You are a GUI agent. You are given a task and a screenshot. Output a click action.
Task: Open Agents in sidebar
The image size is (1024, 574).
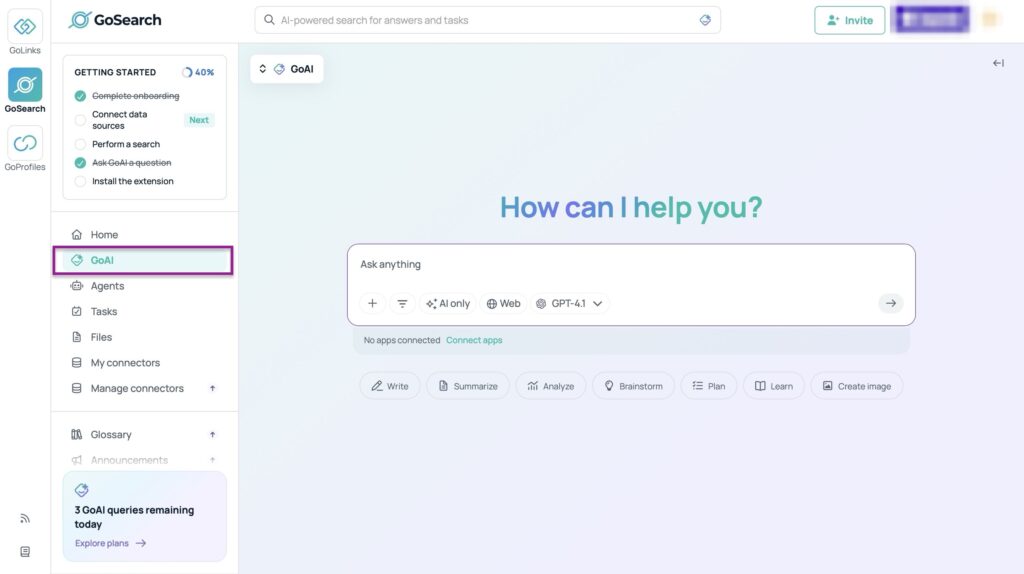coord(144,286)
